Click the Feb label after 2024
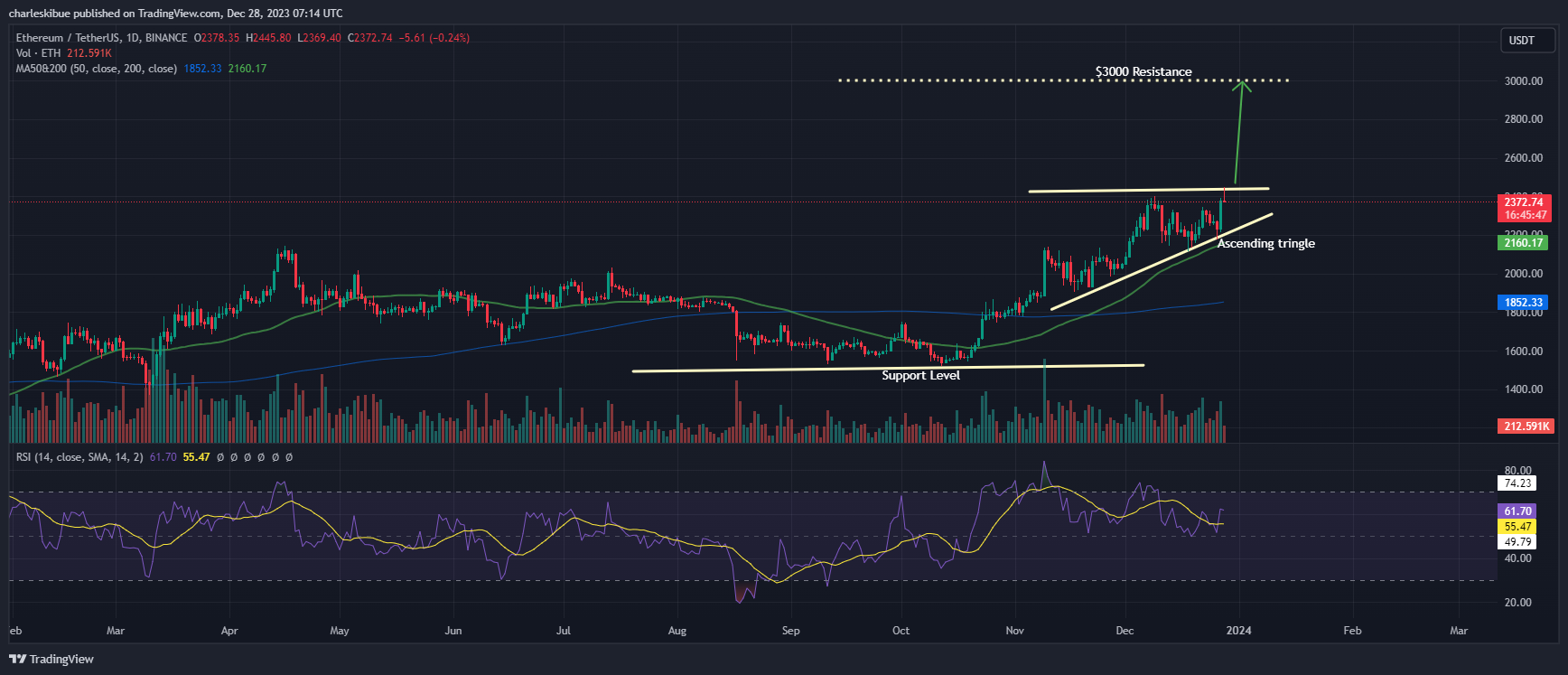Viewport: 1568px width, 675px height. 1352,631
